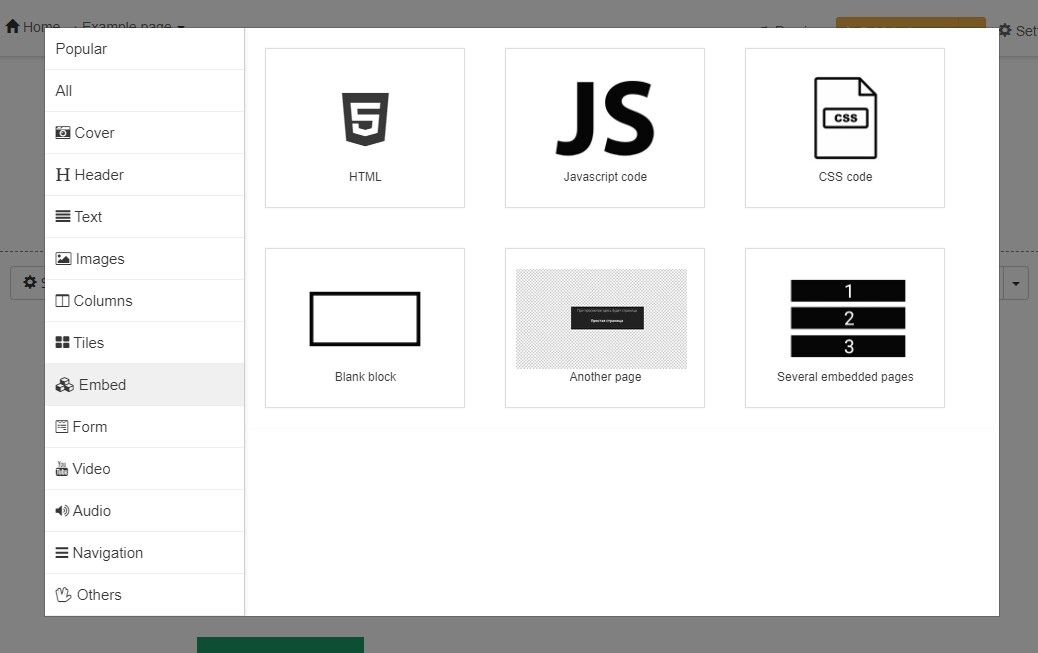Screen dimensions: 1038x653
Task: Add the Several embedded pages block
Action: click(x=845, y=328)
